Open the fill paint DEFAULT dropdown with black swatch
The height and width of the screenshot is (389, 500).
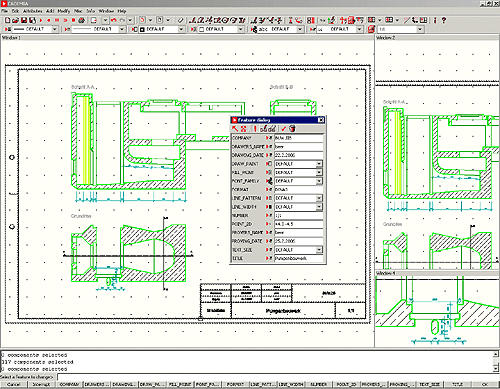point(181,29)
